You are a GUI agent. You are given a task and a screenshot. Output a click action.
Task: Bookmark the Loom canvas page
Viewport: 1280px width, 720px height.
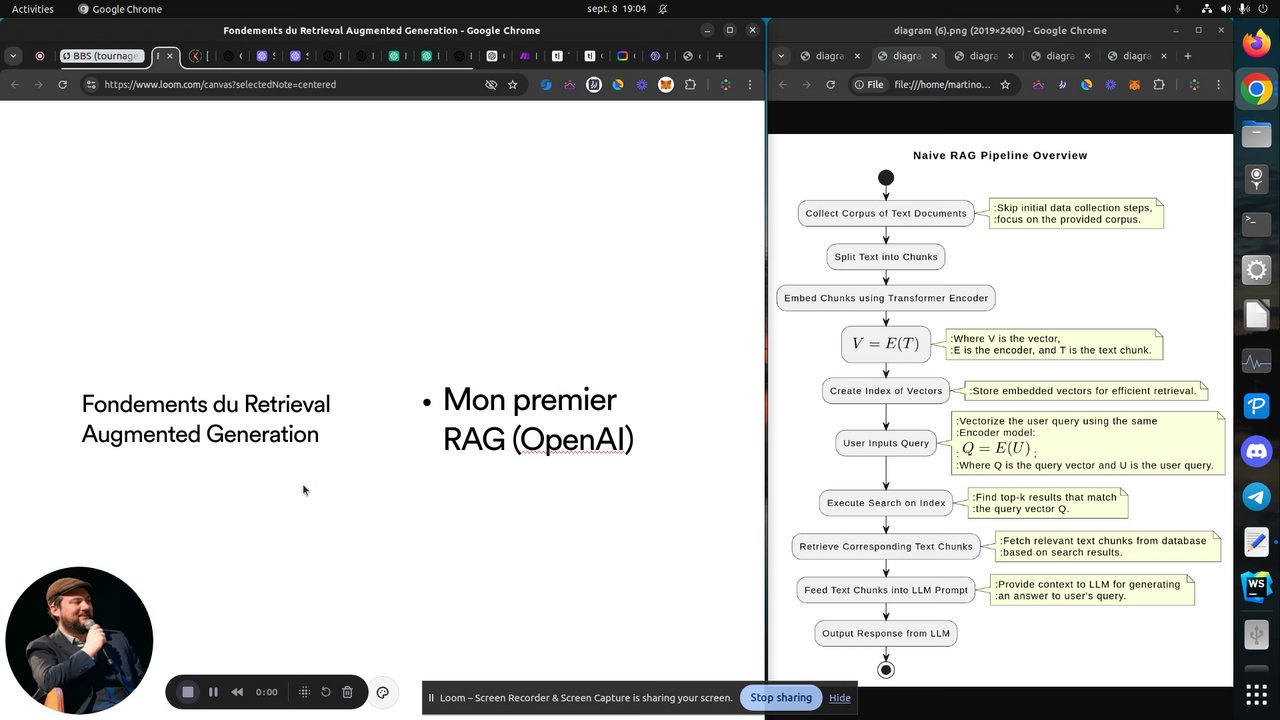513,85
